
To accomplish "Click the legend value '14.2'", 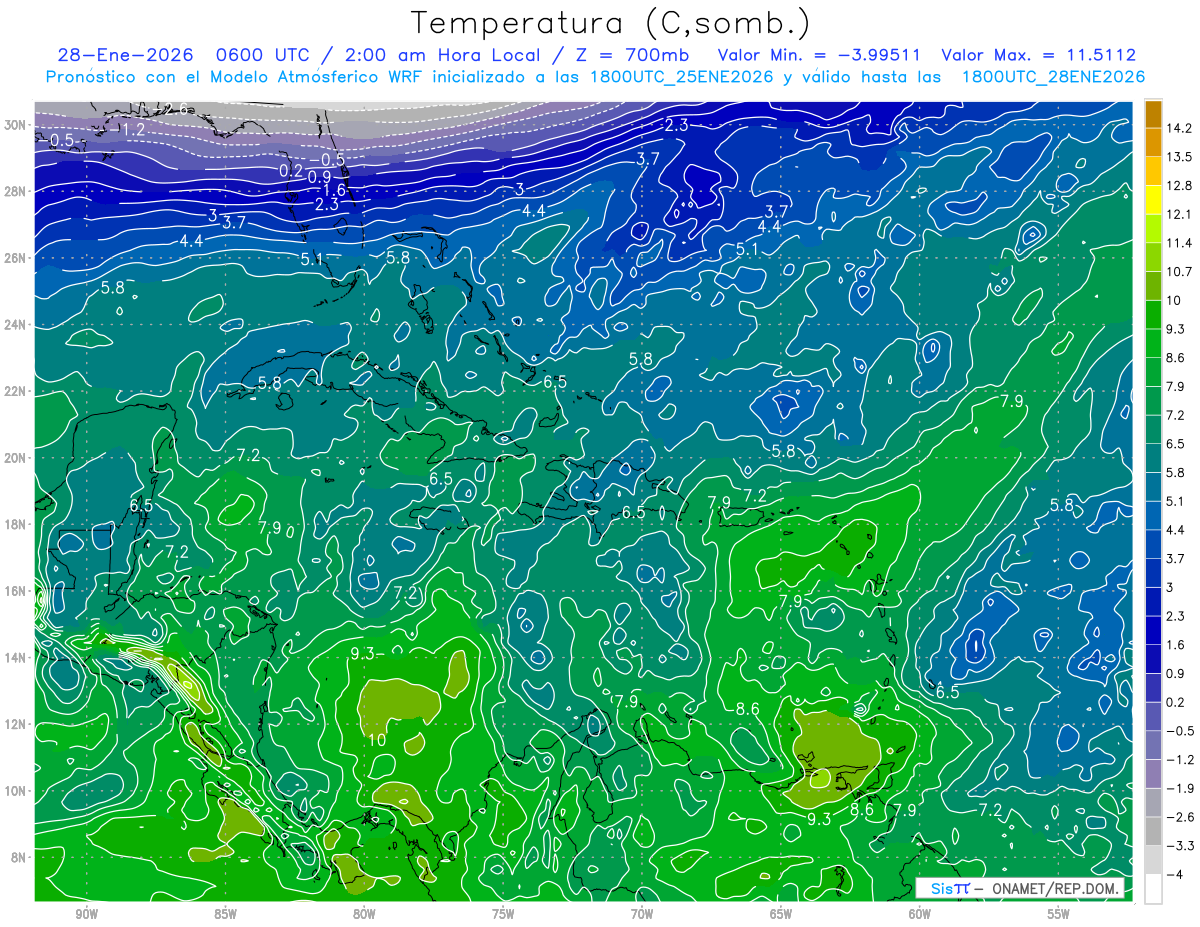I will 1179,128.
